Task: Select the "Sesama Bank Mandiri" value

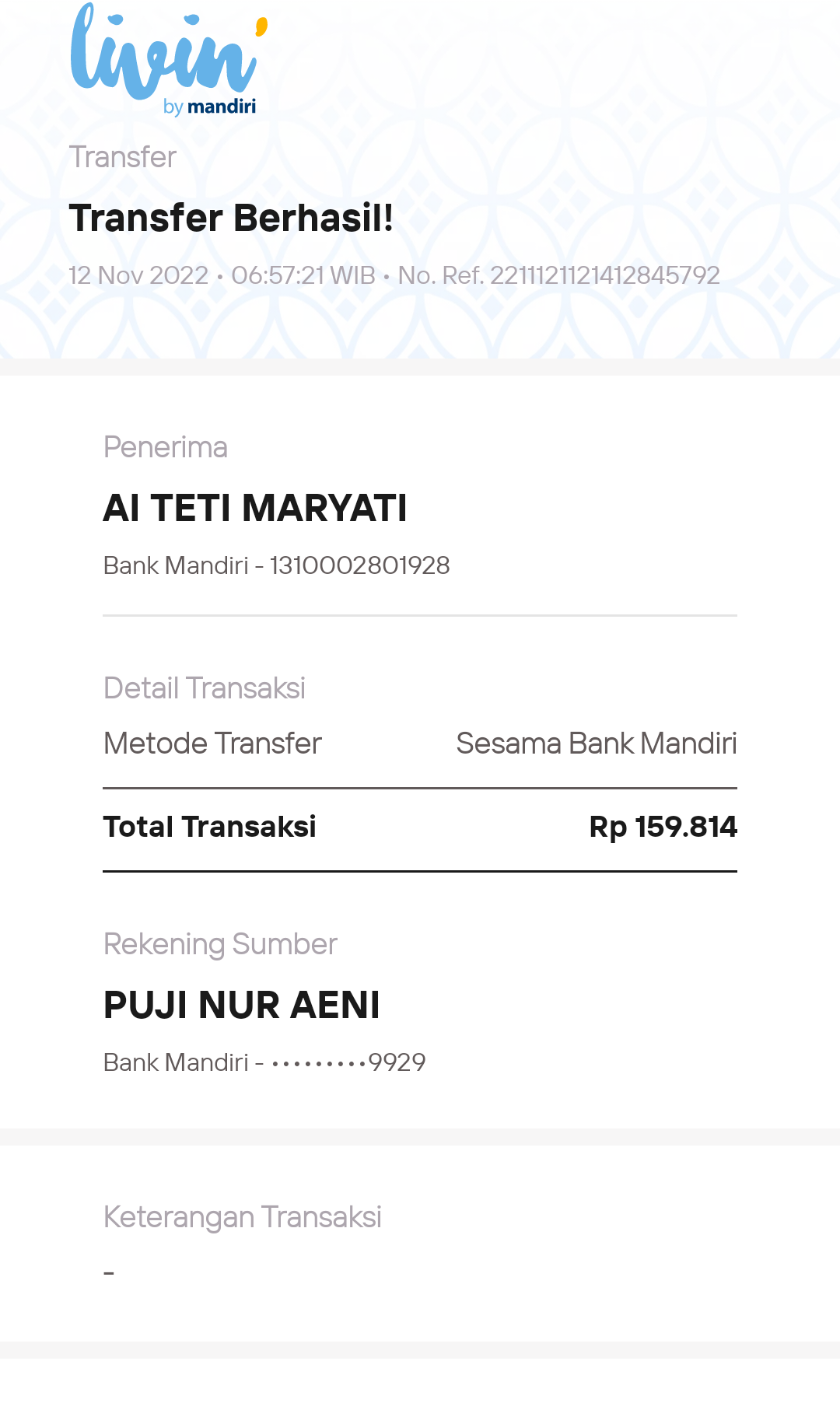Action: point(597,743)
